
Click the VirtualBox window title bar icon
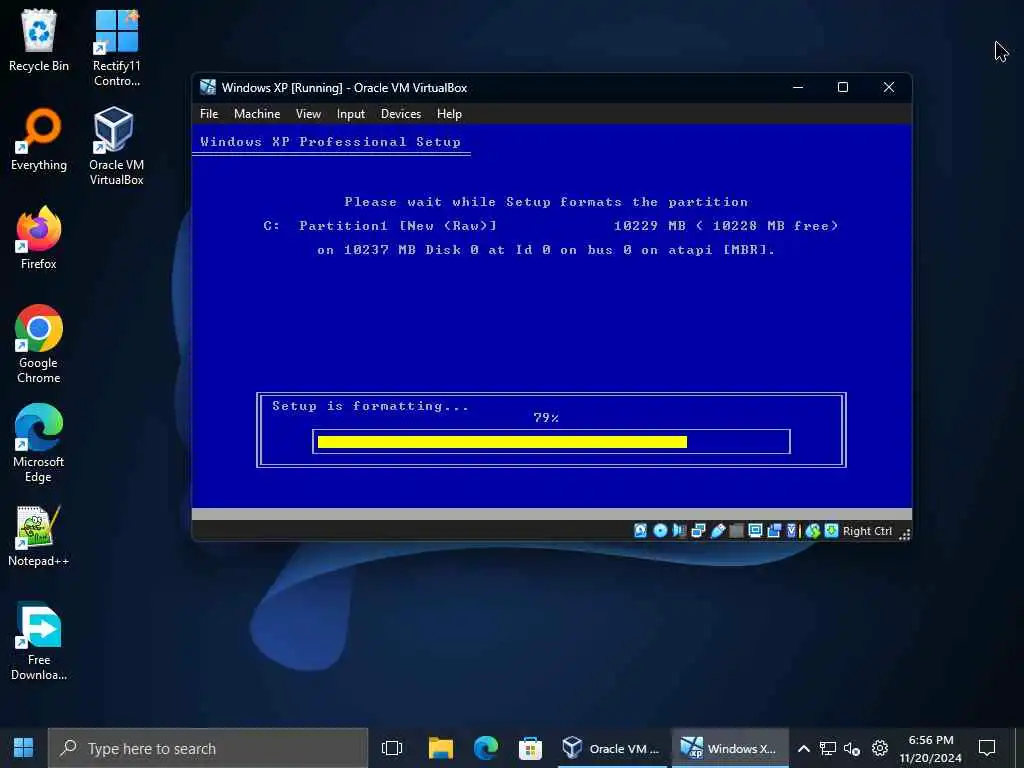(208, 87)
